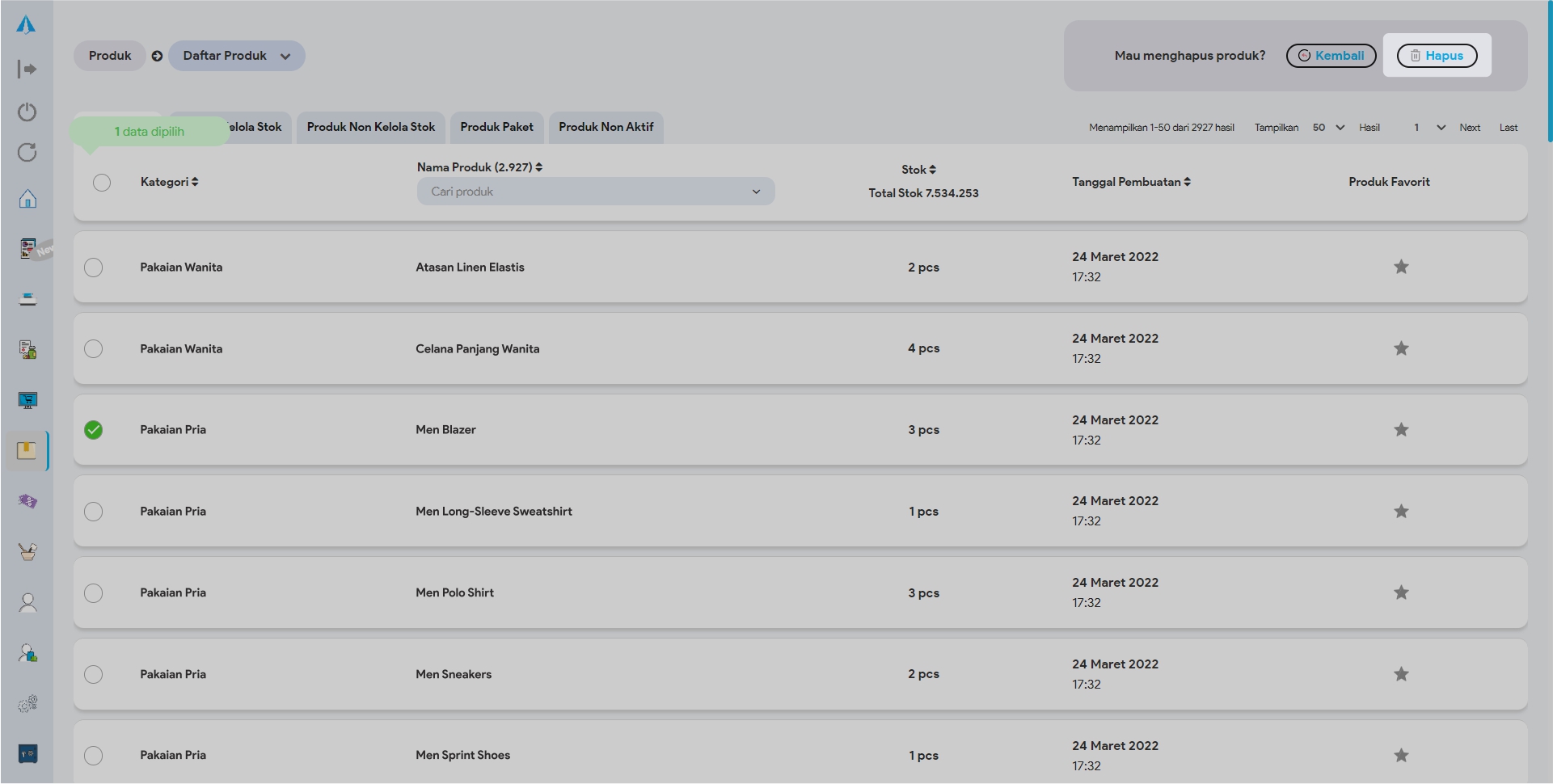Open the settings gears icon in the sidebar
Screen dimensions: 1553x784
tap(27, 704)
